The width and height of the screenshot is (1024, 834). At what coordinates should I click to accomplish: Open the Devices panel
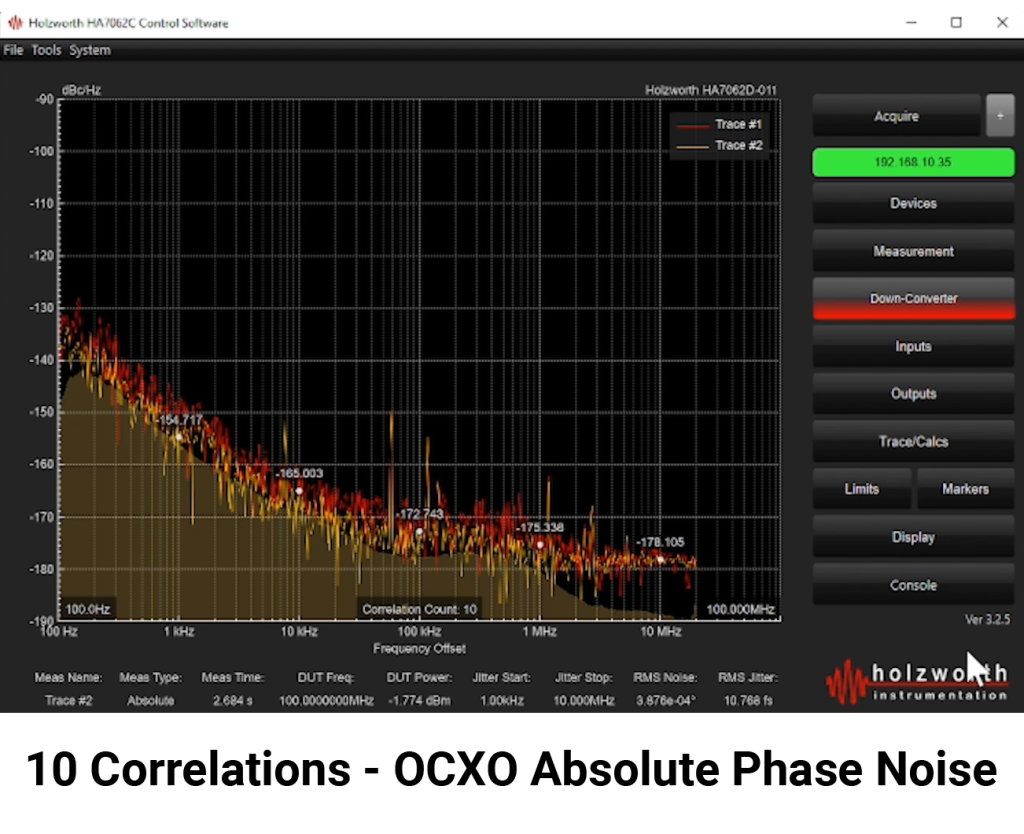pyautogui.click(x=913, y=203)
